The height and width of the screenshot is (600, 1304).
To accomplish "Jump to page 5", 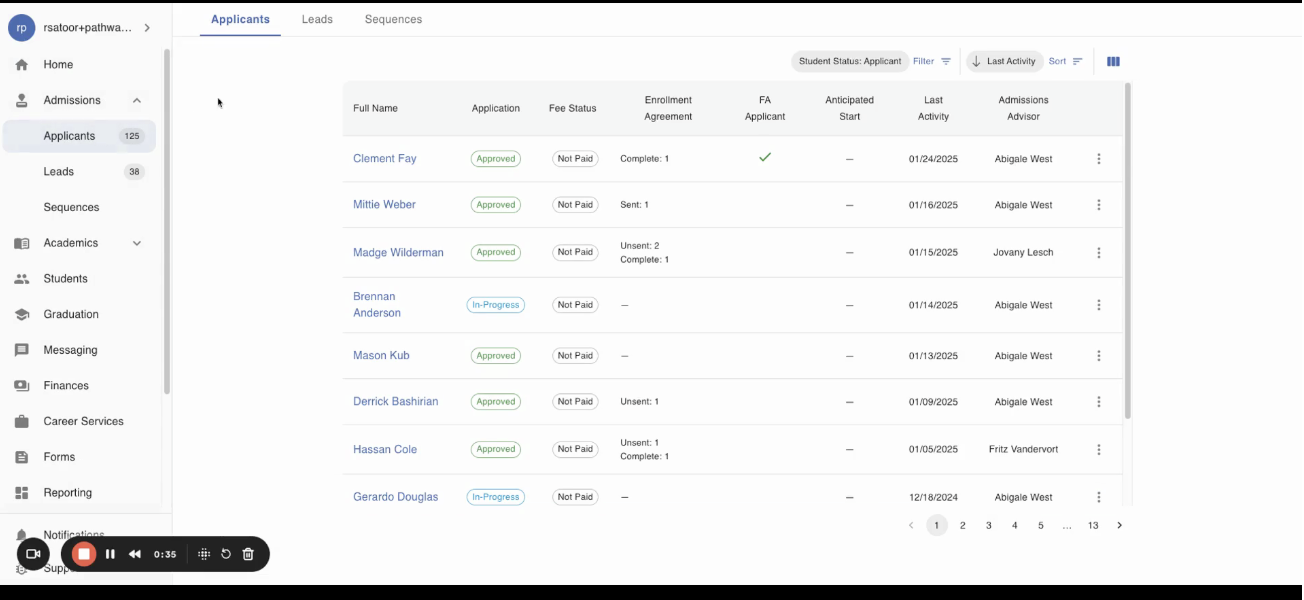I will 1041,526.
